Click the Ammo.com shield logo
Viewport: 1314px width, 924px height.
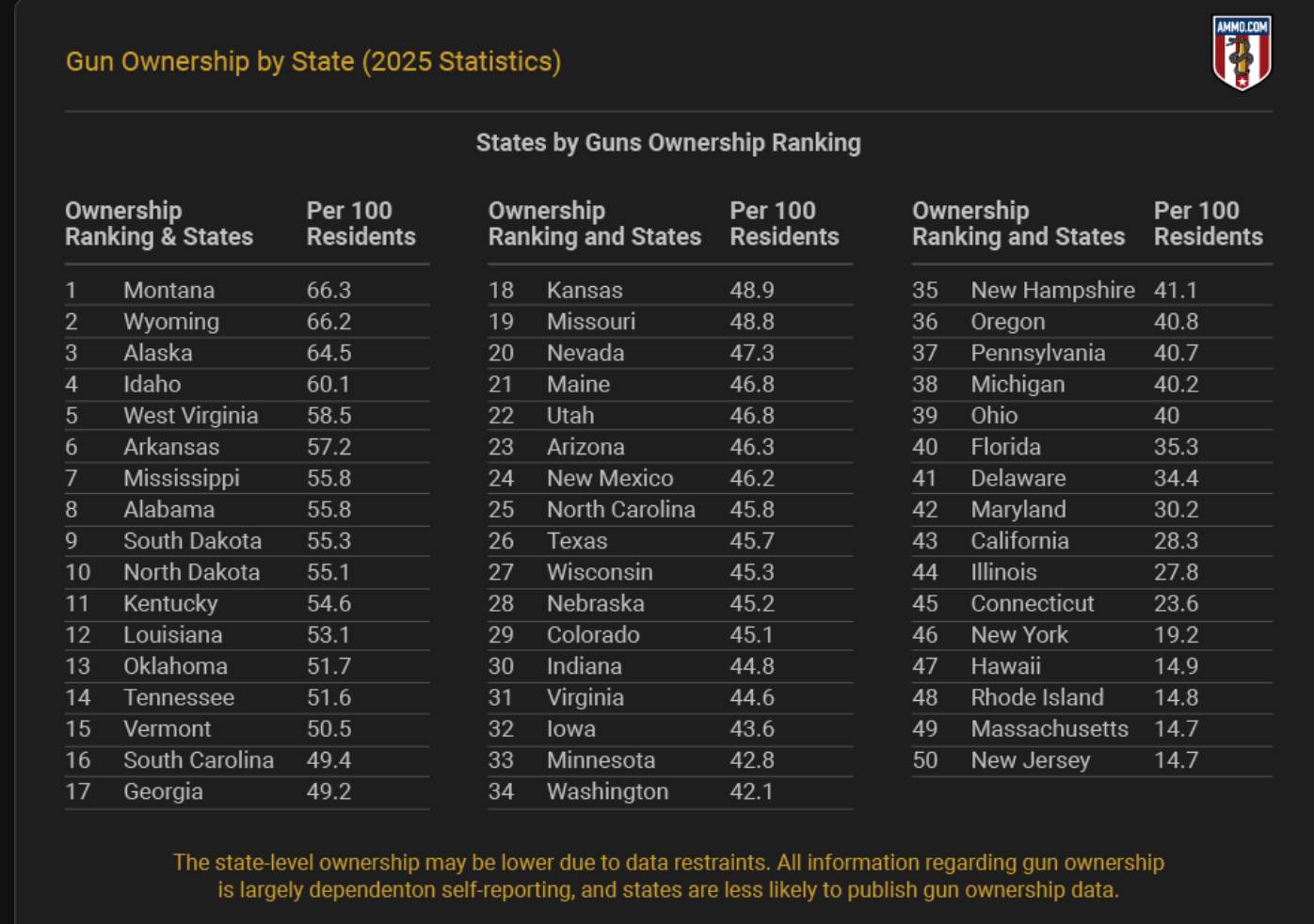(x=1242, y=53)
